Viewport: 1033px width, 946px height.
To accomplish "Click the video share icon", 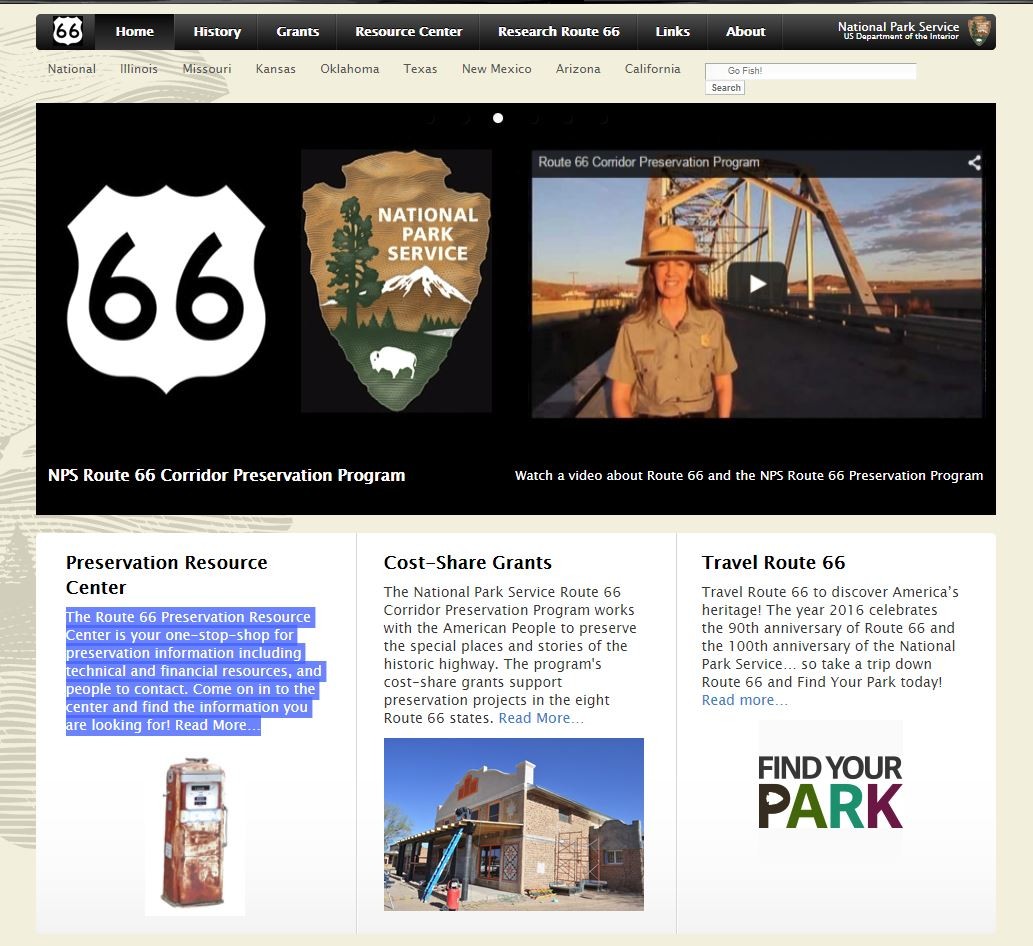I will 974,162.
